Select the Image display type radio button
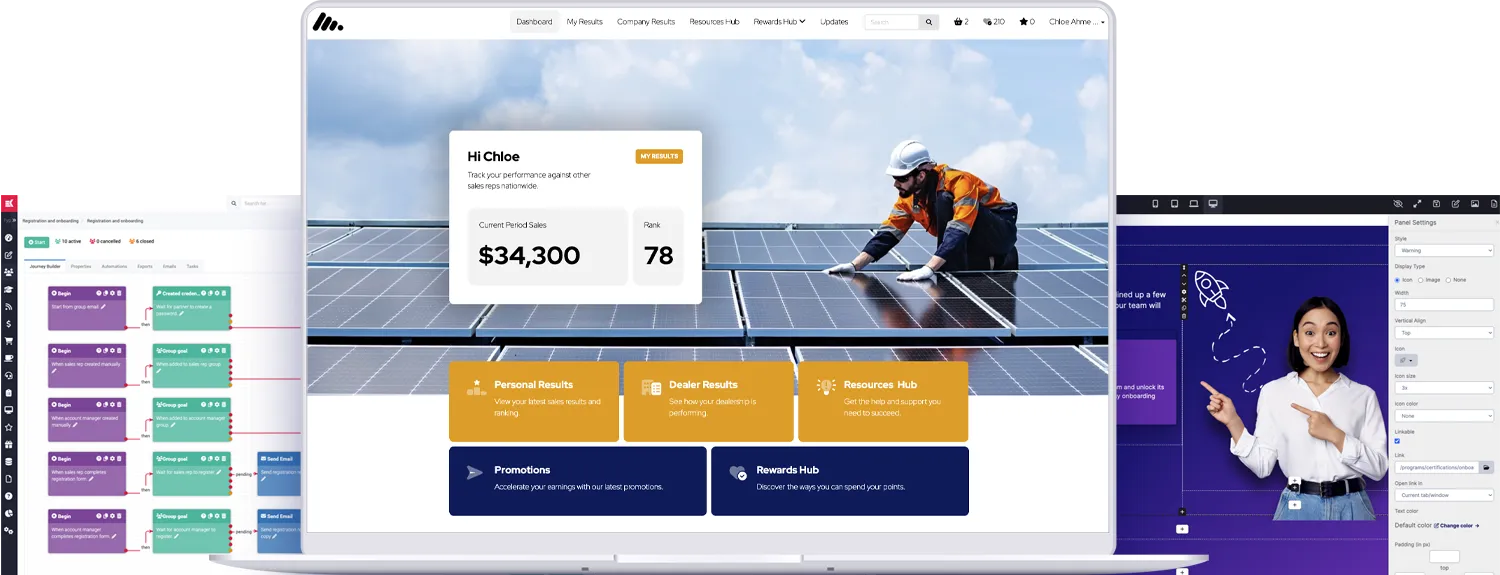The width and height of the screenshot is (1500, 575). pos(1420,280)
